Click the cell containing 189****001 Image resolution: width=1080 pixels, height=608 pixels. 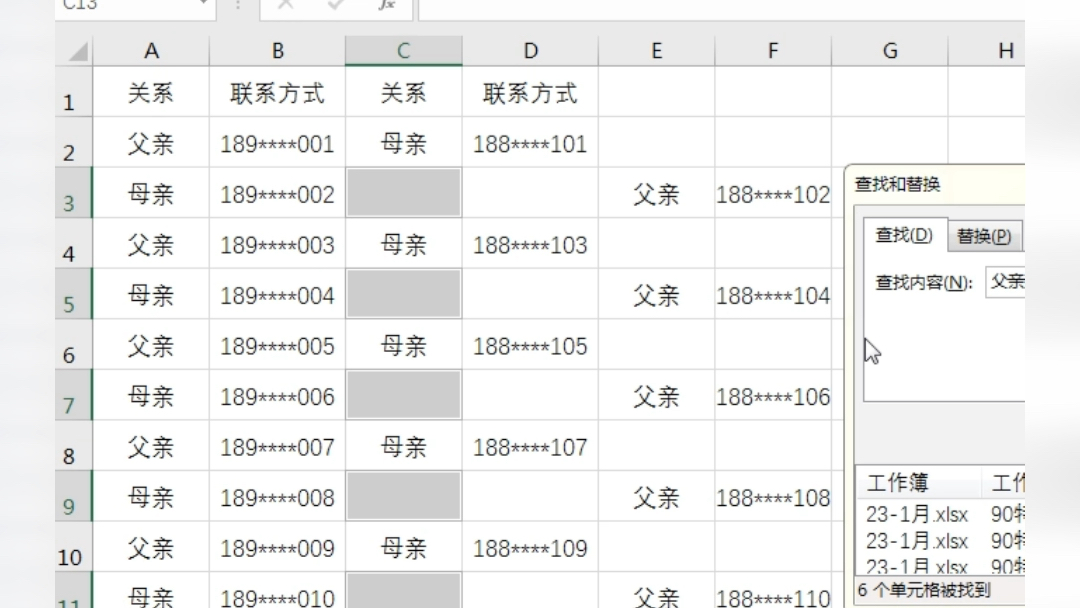277,144
